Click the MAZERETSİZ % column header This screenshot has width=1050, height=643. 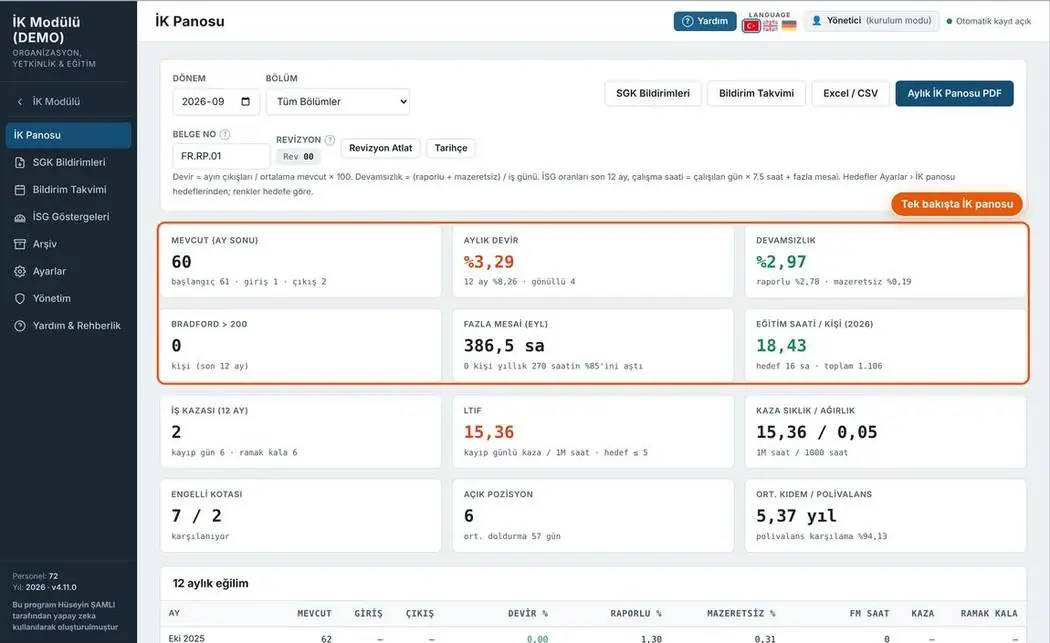pyautogui.click(x=741, y=613)
